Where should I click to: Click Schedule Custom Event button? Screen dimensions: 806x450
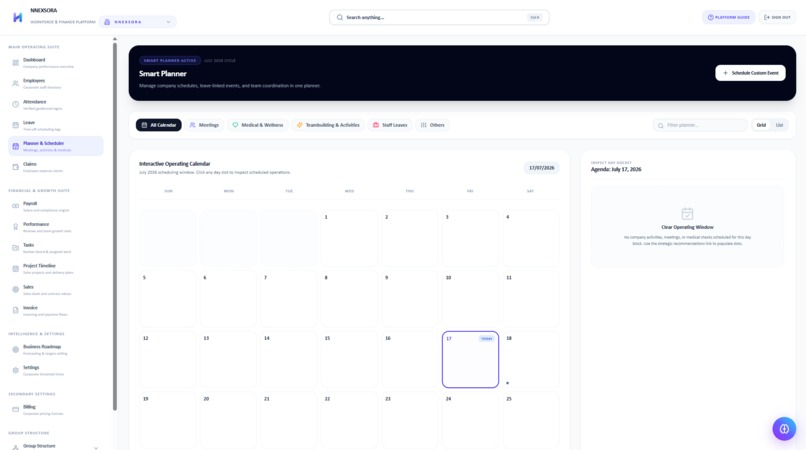[x=750, y=73]
